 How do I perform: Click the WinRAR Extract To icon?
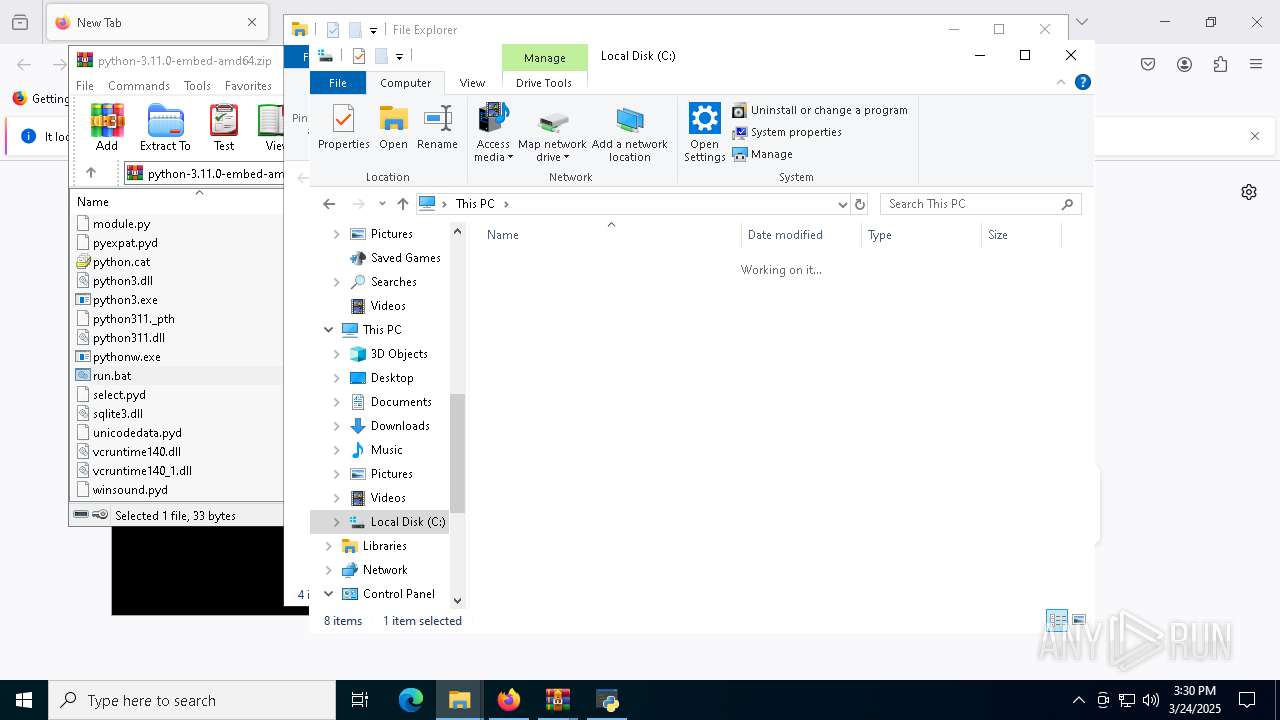165,128
